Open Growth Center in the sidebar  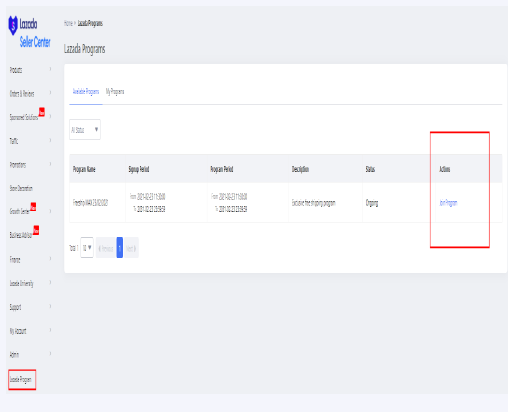(19, 211)
